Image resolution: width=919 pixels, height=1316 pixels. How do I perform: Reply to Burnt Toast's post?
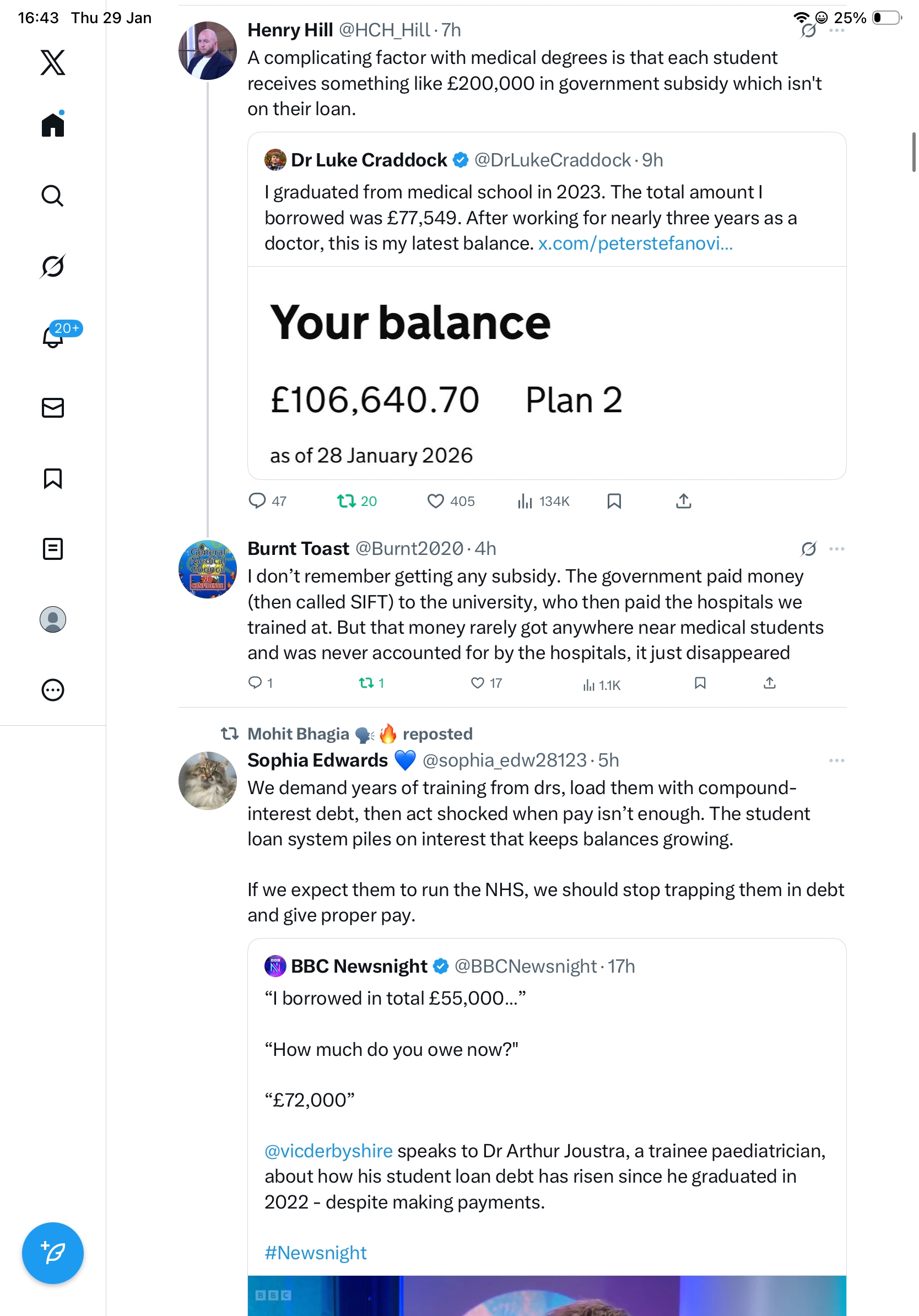coord(255,683)
